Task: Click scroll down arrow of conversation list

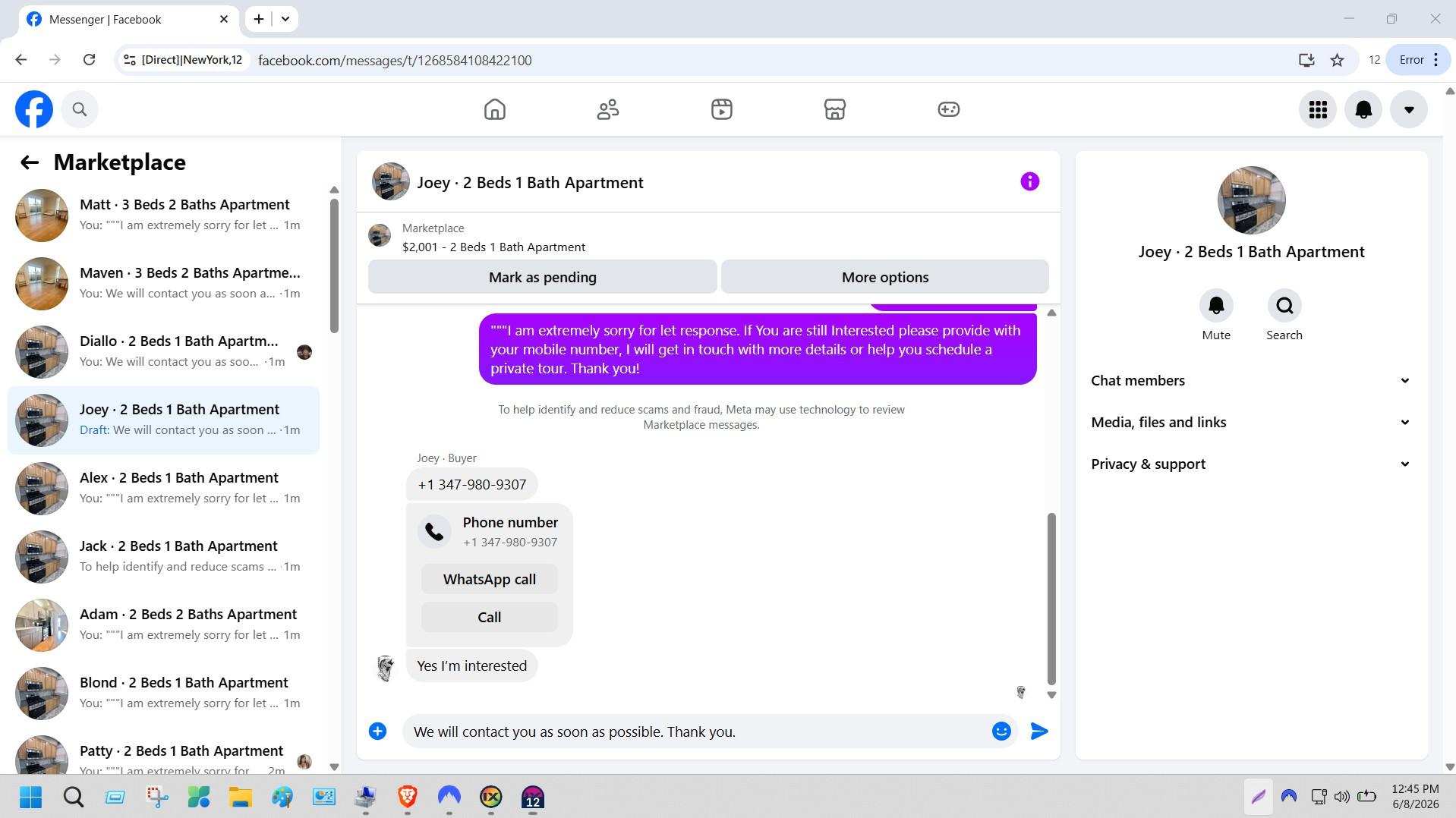Action: (334, 767)
